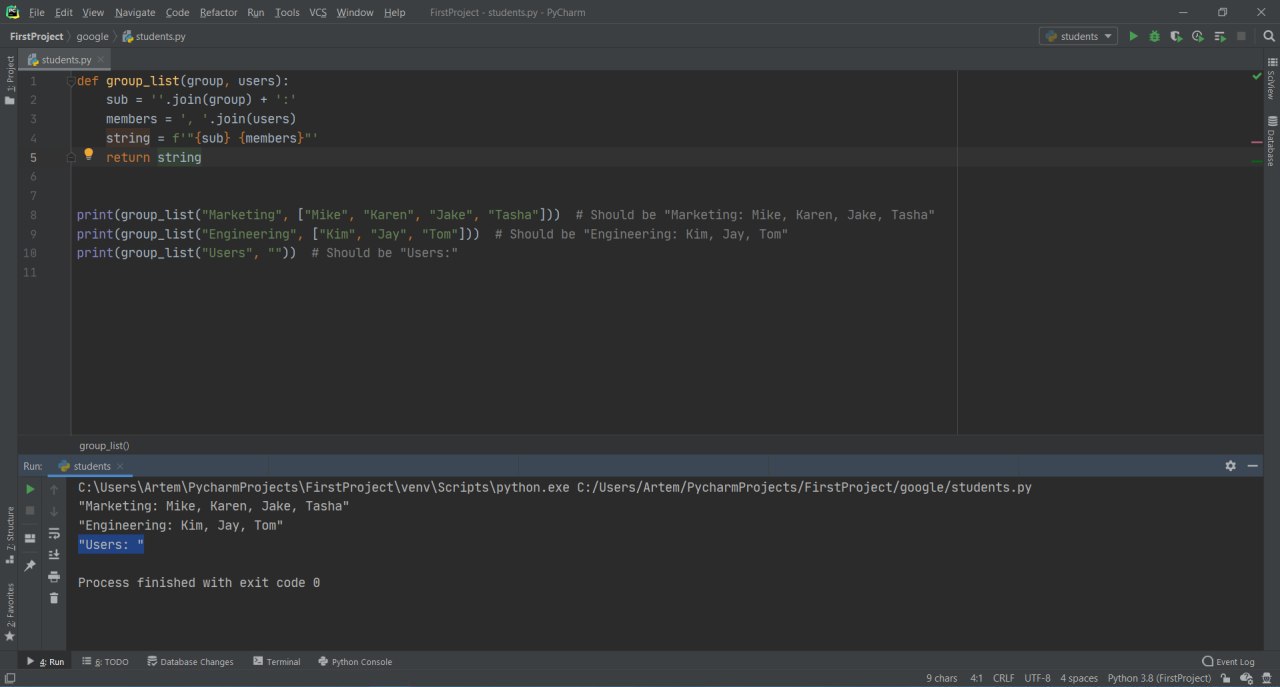Click the yellow light bulb intention icon
The width and height of the screenshot is (1280, 687).
pyautogui.click(x=88, y=155)
